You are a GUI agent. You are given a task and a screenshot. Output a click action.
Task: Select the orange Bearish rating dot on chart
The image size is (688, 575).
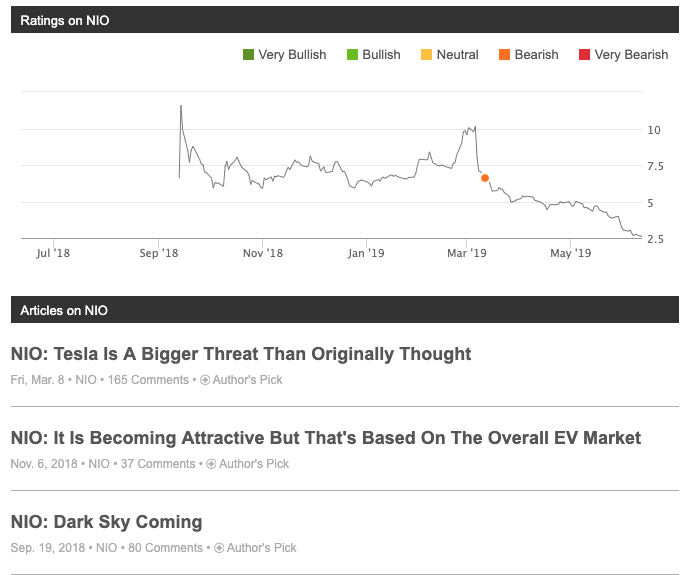tap(485, 178)
